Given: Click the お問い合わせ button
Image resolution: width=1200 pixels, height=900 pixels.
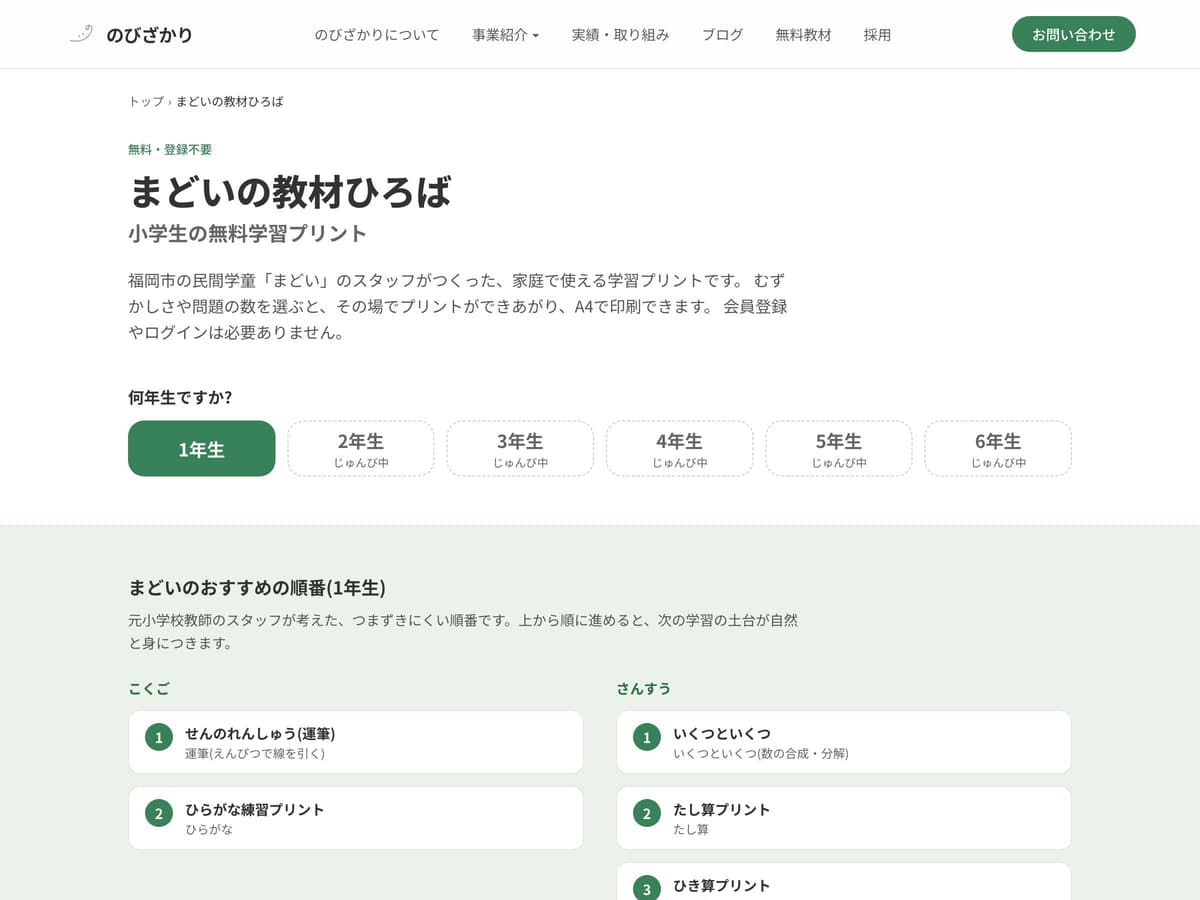Looking at the screenshot, I should click(1074, 34).
